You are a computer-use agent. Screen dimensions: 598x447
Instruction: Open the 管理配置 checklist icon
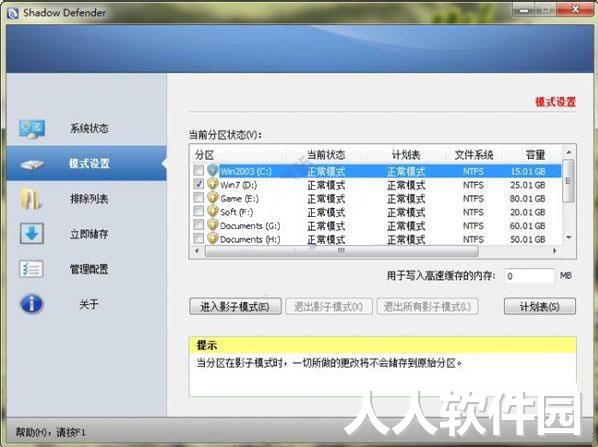[31, 269]
